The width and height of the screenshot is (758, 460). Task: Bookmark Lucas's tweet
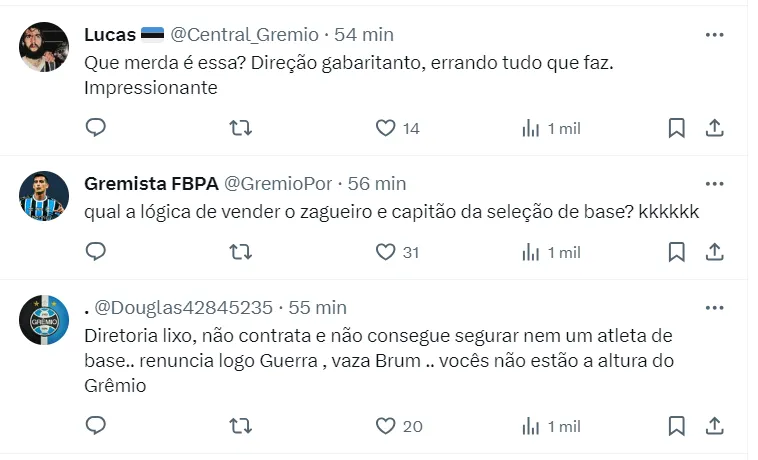click(676, 128)
